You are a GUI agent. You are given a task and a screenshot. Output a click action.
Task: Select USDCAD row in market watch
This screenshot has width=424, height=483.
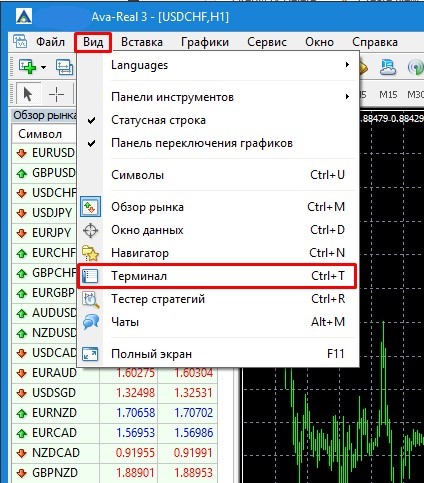tap(45, 353)
